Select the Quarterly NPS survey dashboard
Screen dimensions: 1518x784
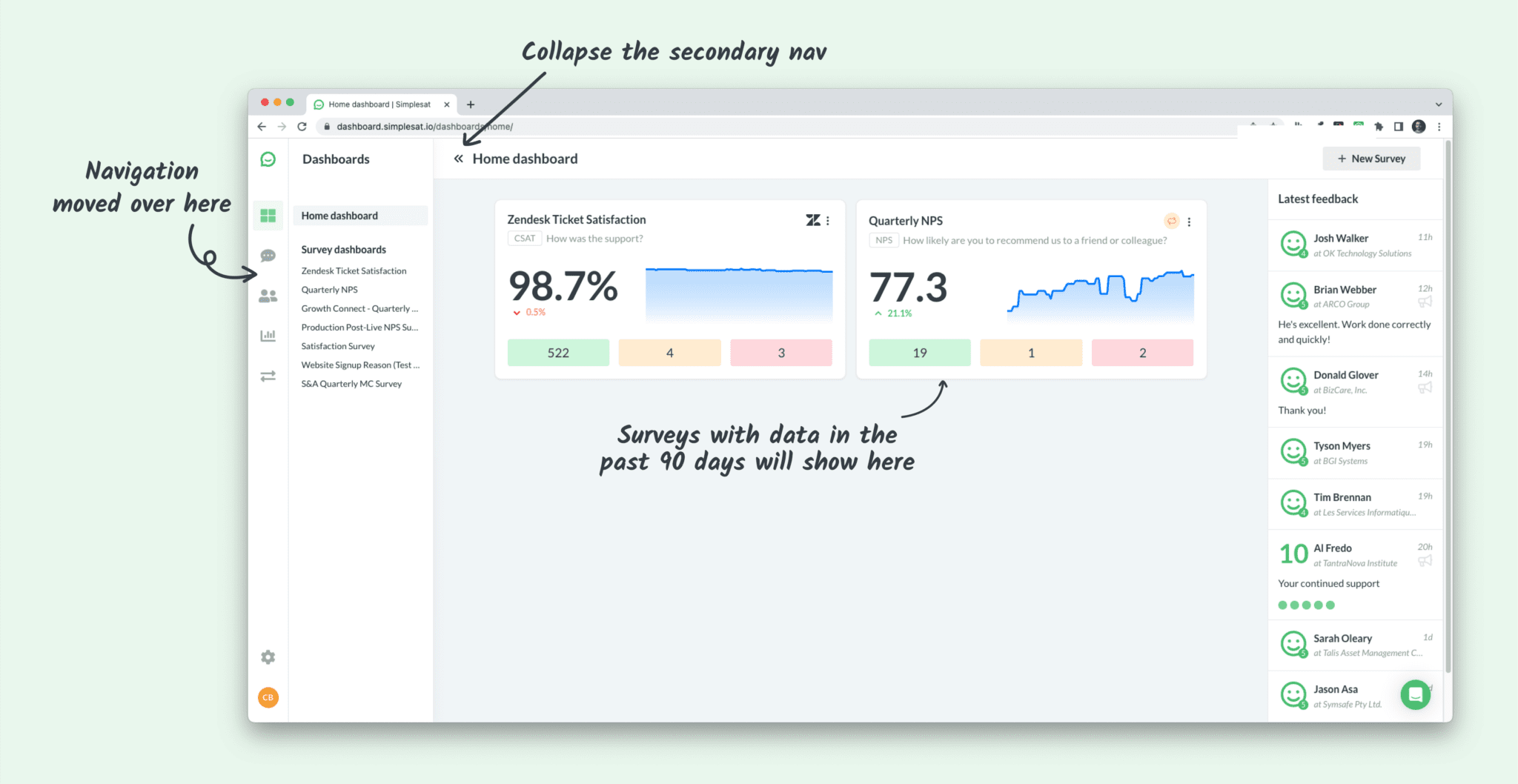click(x=329, y=289)
